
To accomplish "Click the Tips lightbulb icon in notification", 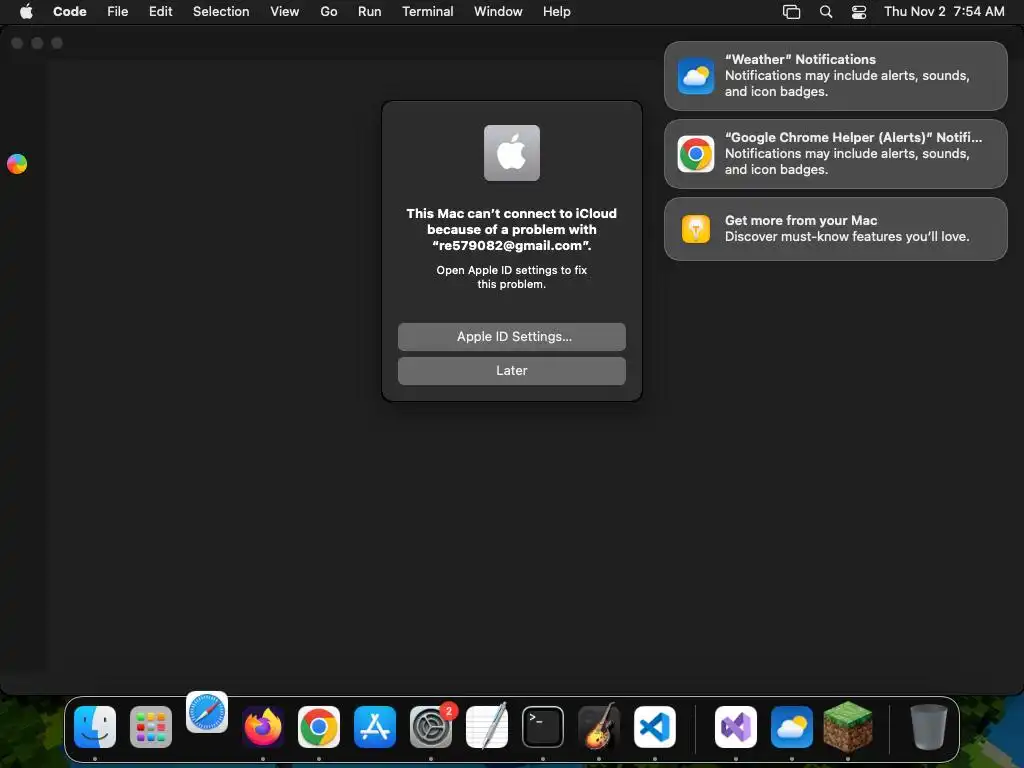I will pos(696,229).
